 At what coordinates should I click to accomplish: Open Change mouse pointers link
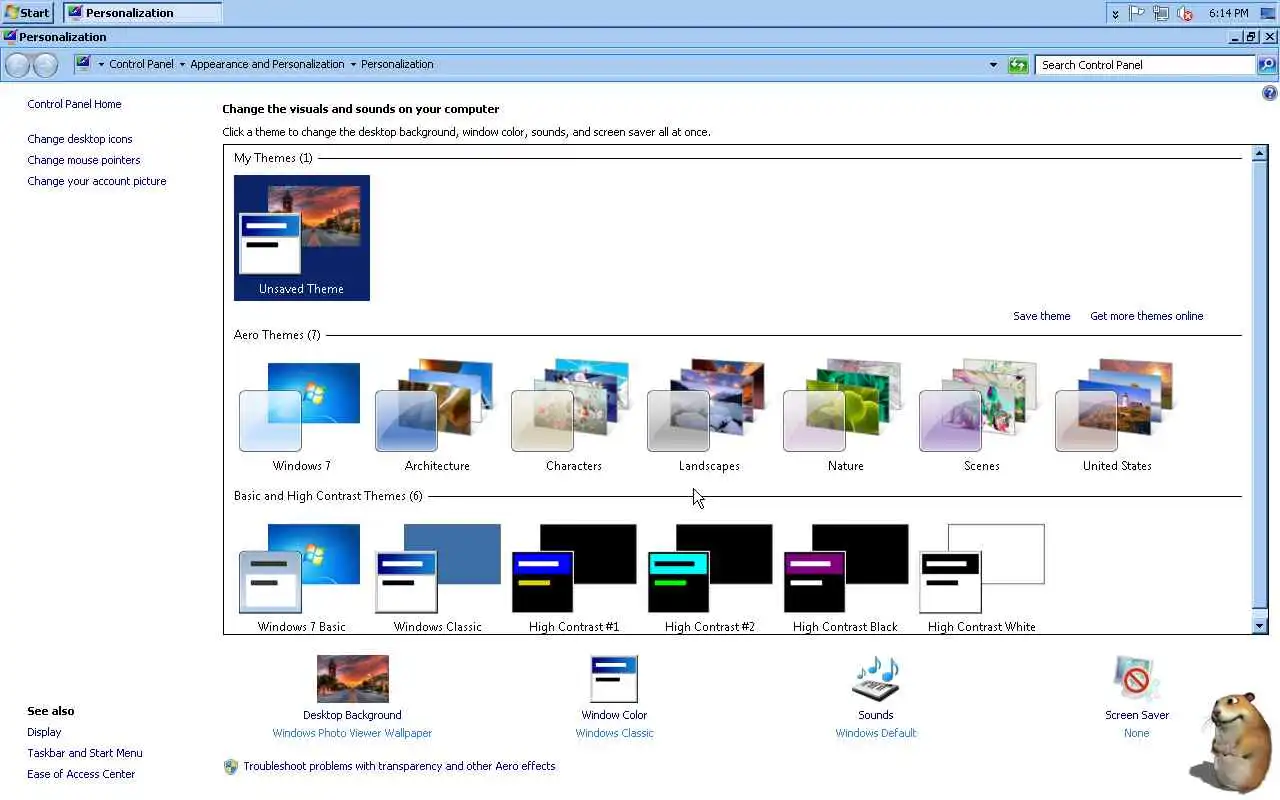pyautogui.click(x=84, y=160)
